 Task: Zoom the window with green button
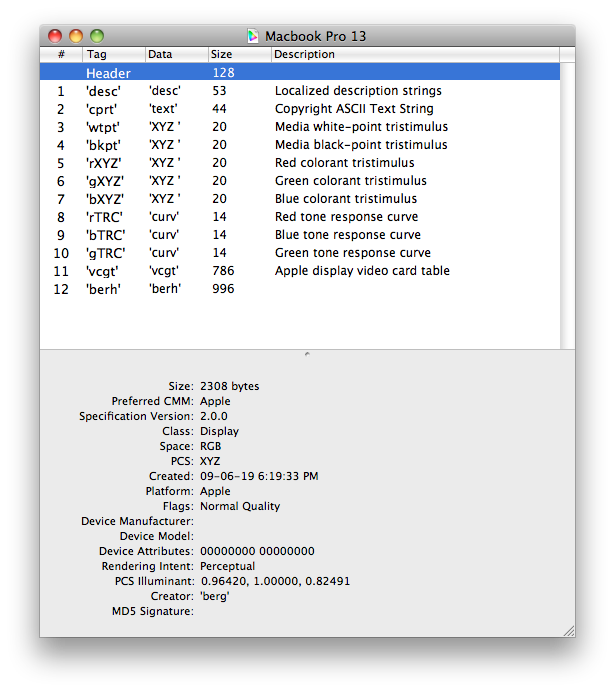point(97,36)
